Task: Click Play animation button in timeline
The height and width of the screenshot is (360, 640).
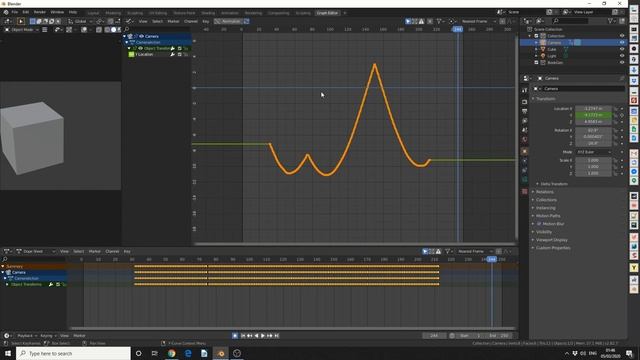Action: [x=262, y=336]
